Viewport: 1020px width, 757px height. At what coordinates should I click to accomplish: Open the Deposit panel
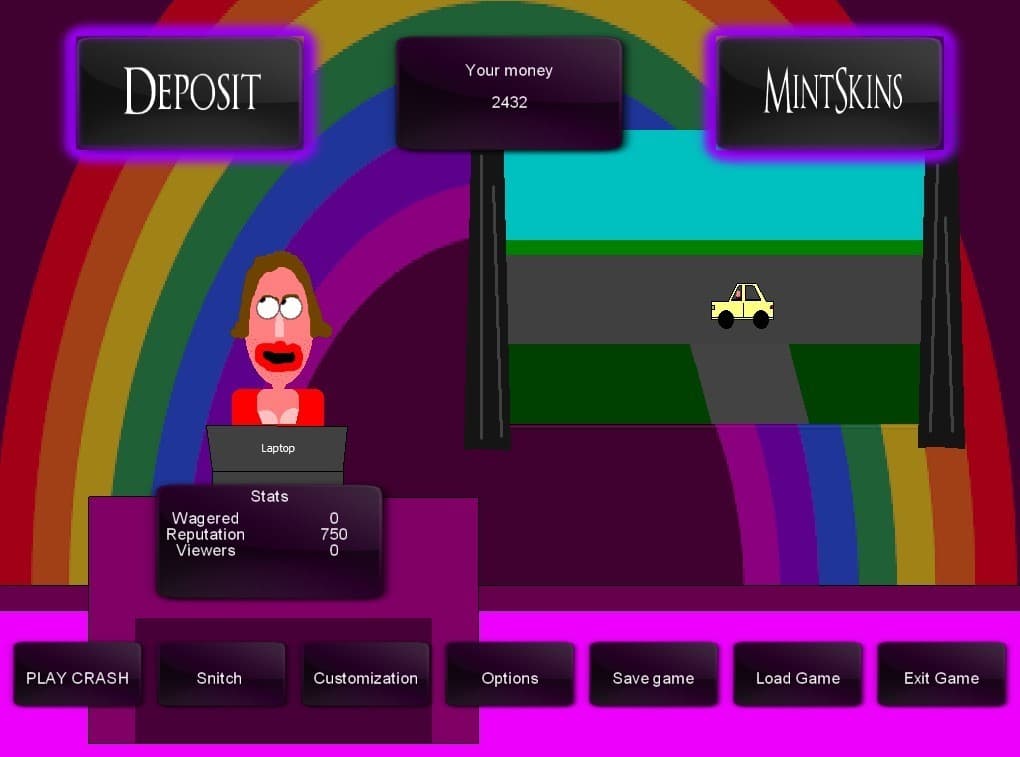189,92
